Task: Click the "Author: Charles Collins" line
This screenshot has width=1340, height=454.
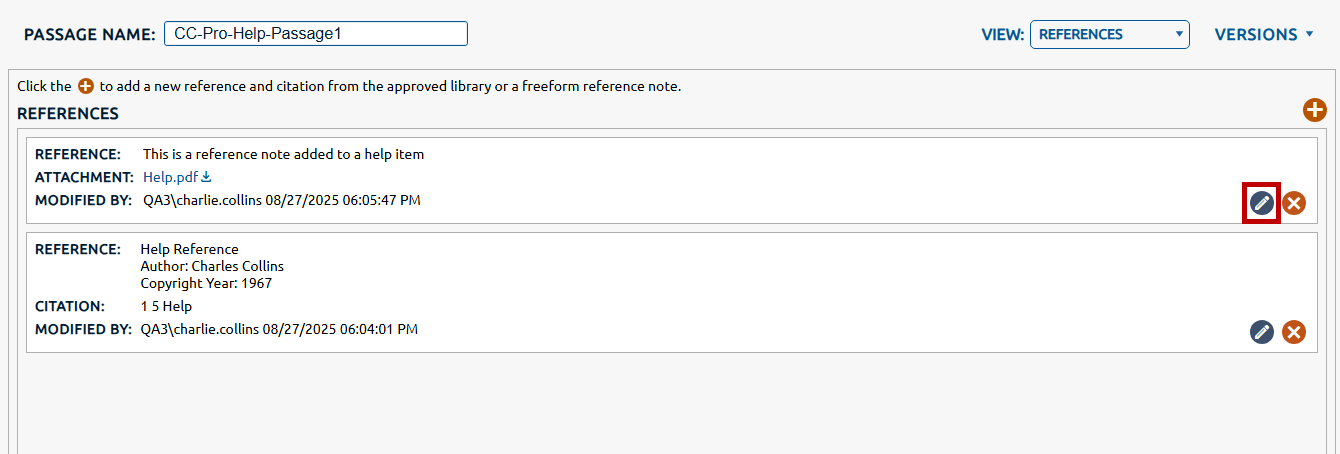Action: click(212, 266)
